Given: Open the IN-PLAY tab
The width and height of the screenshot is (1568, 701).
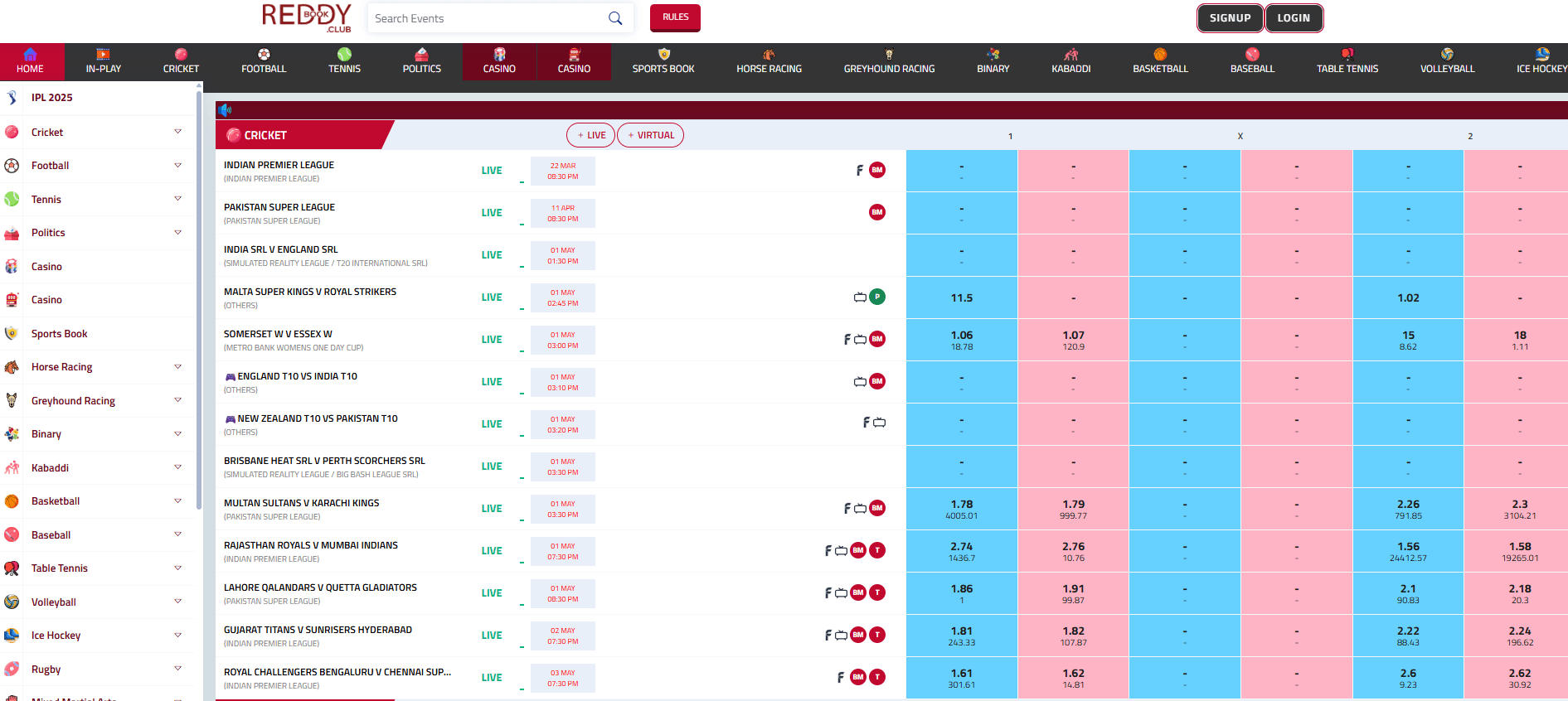Looking at the screenshot, I should (x=104, y=61).
